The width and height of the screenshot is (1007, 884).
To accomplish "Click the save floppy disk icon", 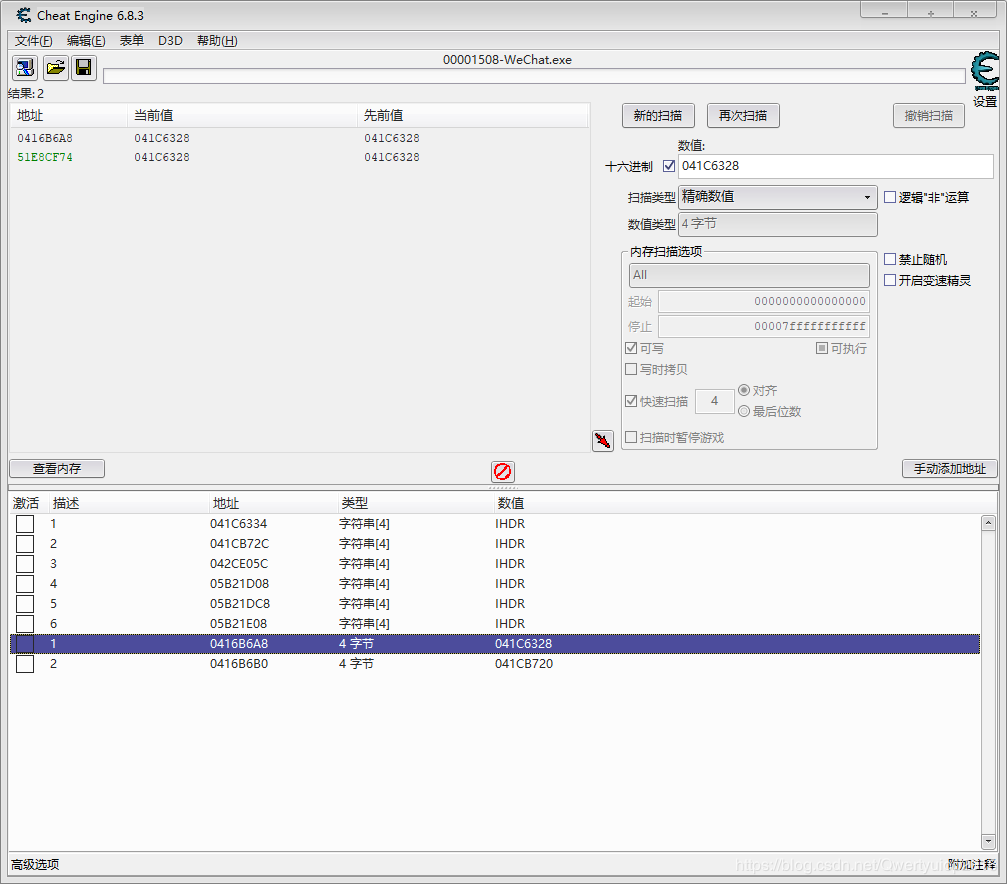I will point(84,67).
